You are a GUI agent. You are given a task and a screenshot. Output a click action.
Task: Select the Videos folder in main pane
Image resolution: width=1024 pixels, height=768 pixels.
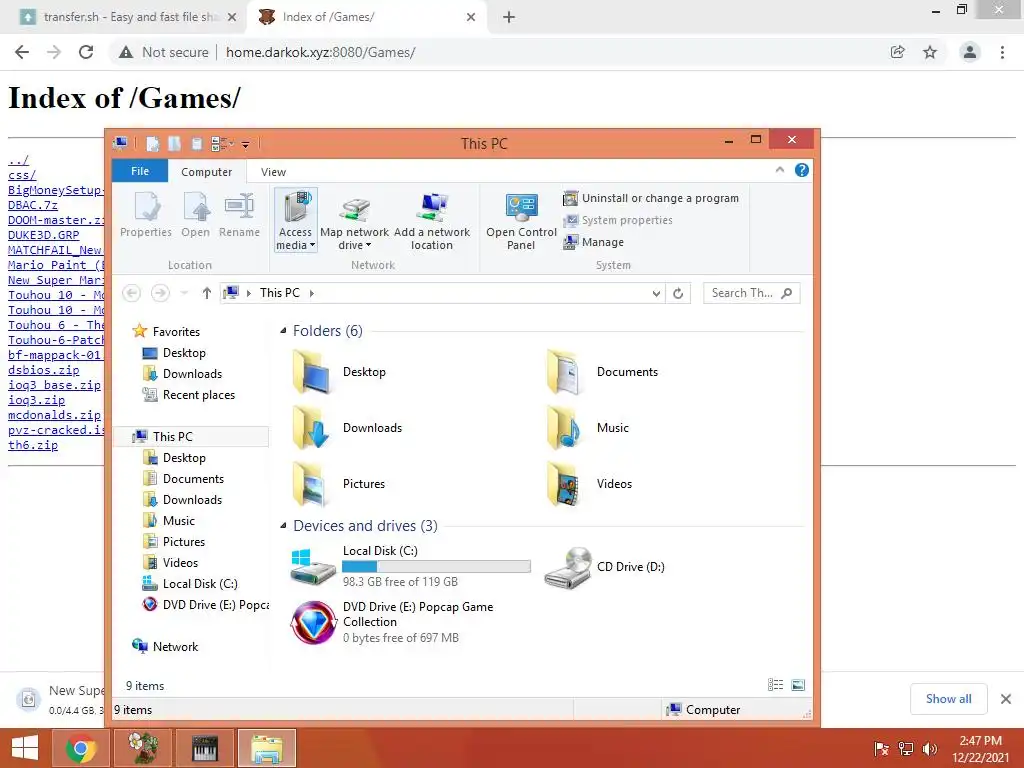pyautogui.click(x=588, y=484)
